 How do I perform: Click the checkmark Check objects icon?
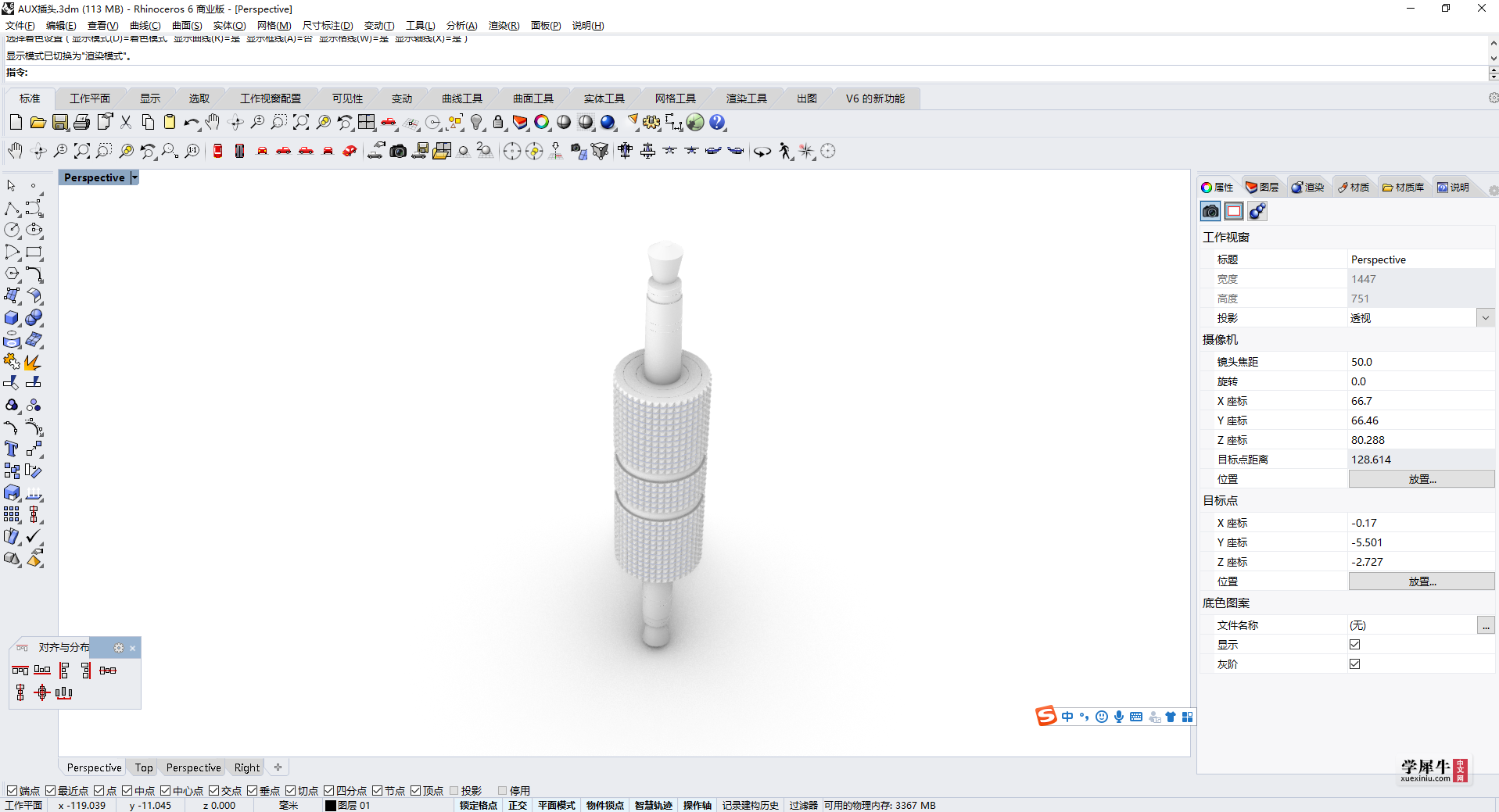coord(34,537)
